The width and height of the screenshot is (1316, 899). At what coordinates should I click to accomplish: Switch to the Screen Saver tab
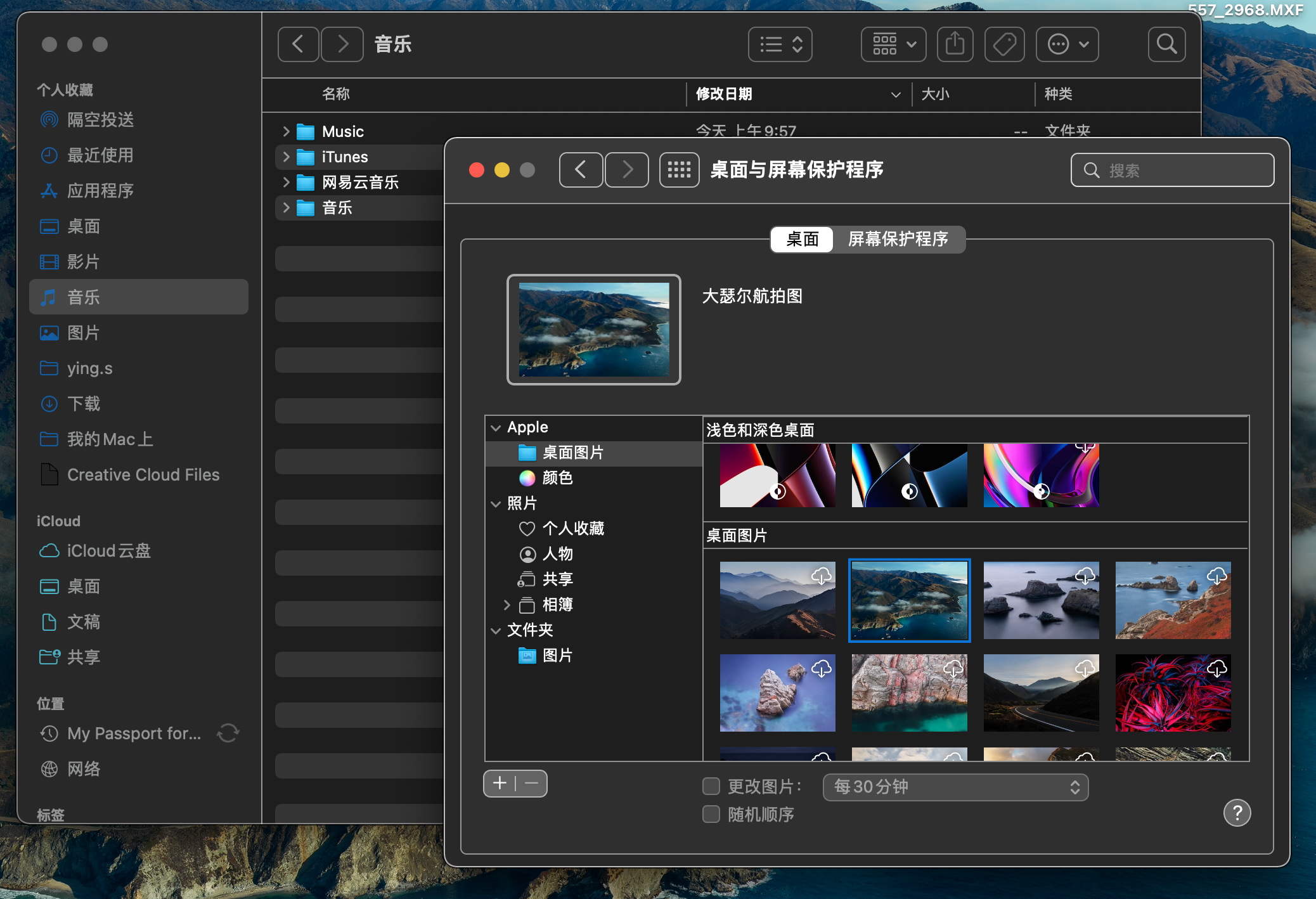tap(898, 239)
